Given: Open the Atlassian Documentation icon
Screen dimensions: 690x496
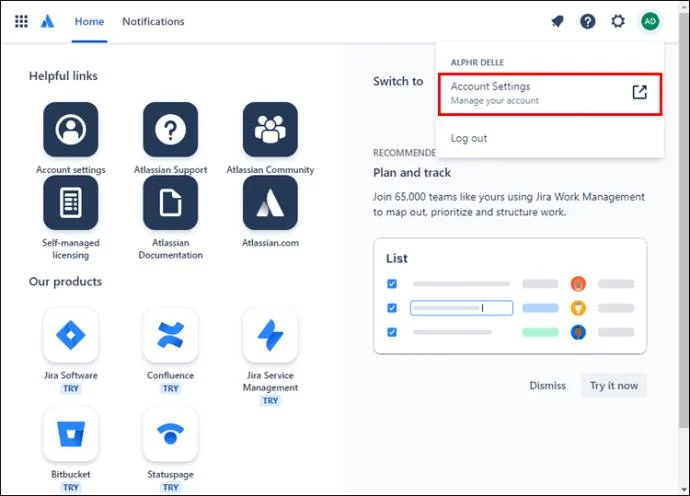Looking at the screenshot, I should tap(170, 202).
